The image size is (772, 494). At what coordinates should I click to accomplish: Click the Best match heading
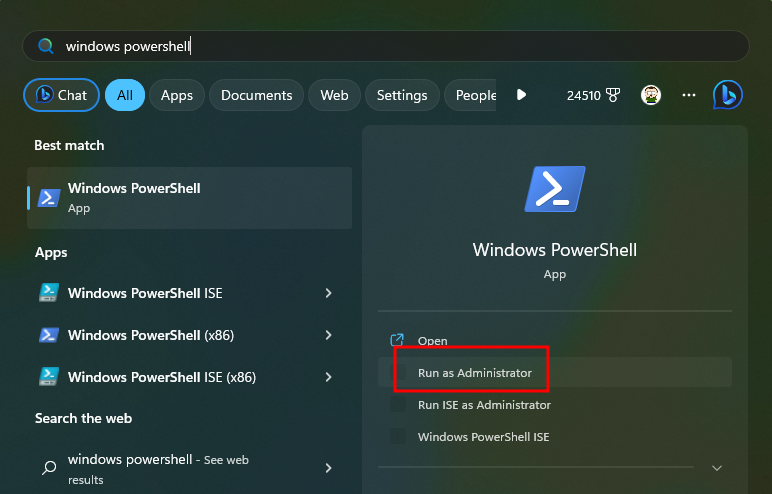tap(69, 145)
